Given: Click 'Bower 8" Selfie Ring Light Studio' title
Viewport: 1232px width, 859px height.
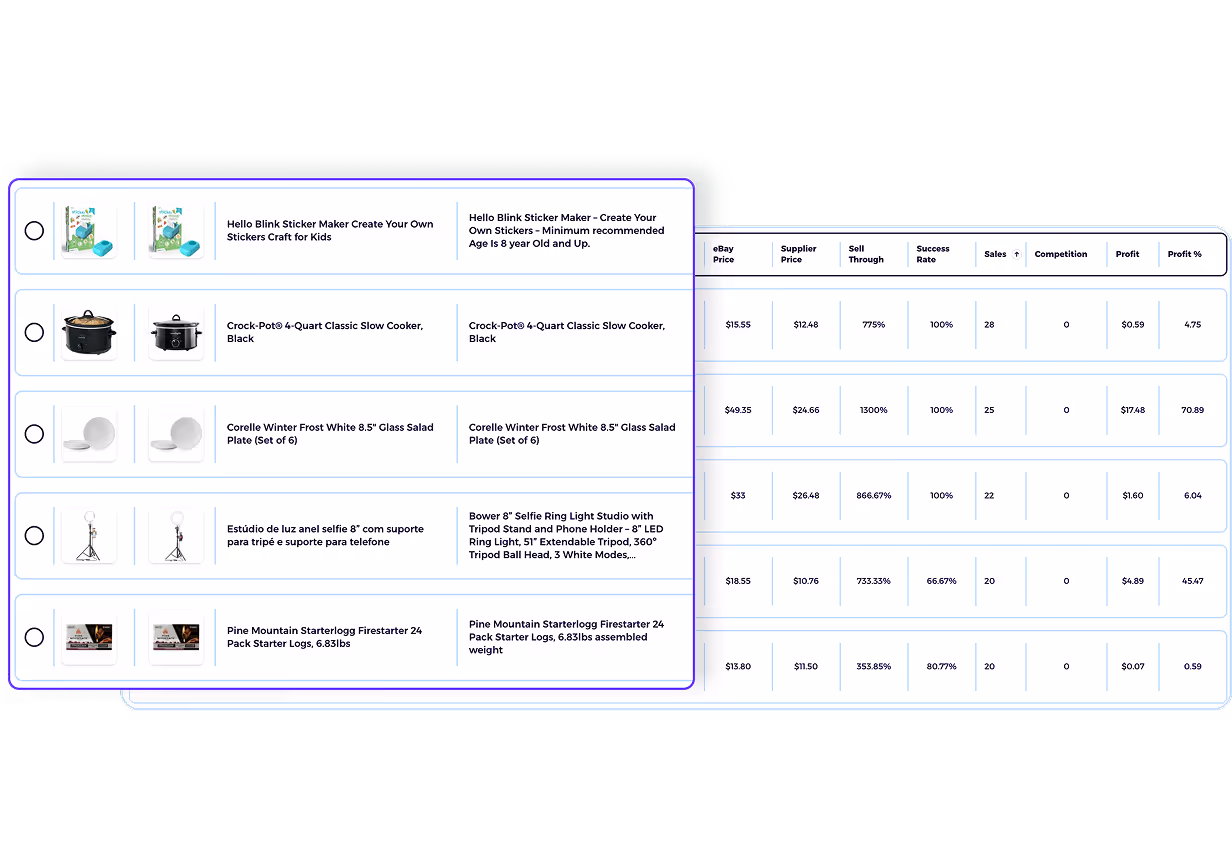Looking at the screenshot, I should tap(566, 535).
